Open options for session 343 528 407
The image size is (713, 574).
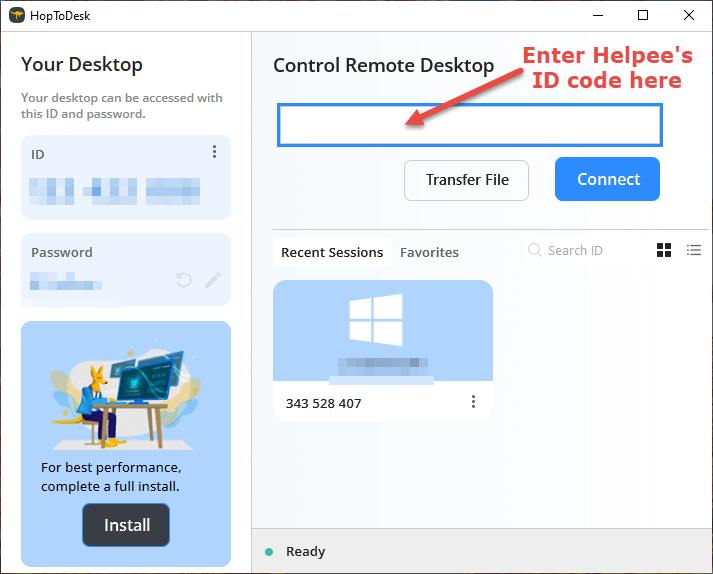tap(473, 402)
